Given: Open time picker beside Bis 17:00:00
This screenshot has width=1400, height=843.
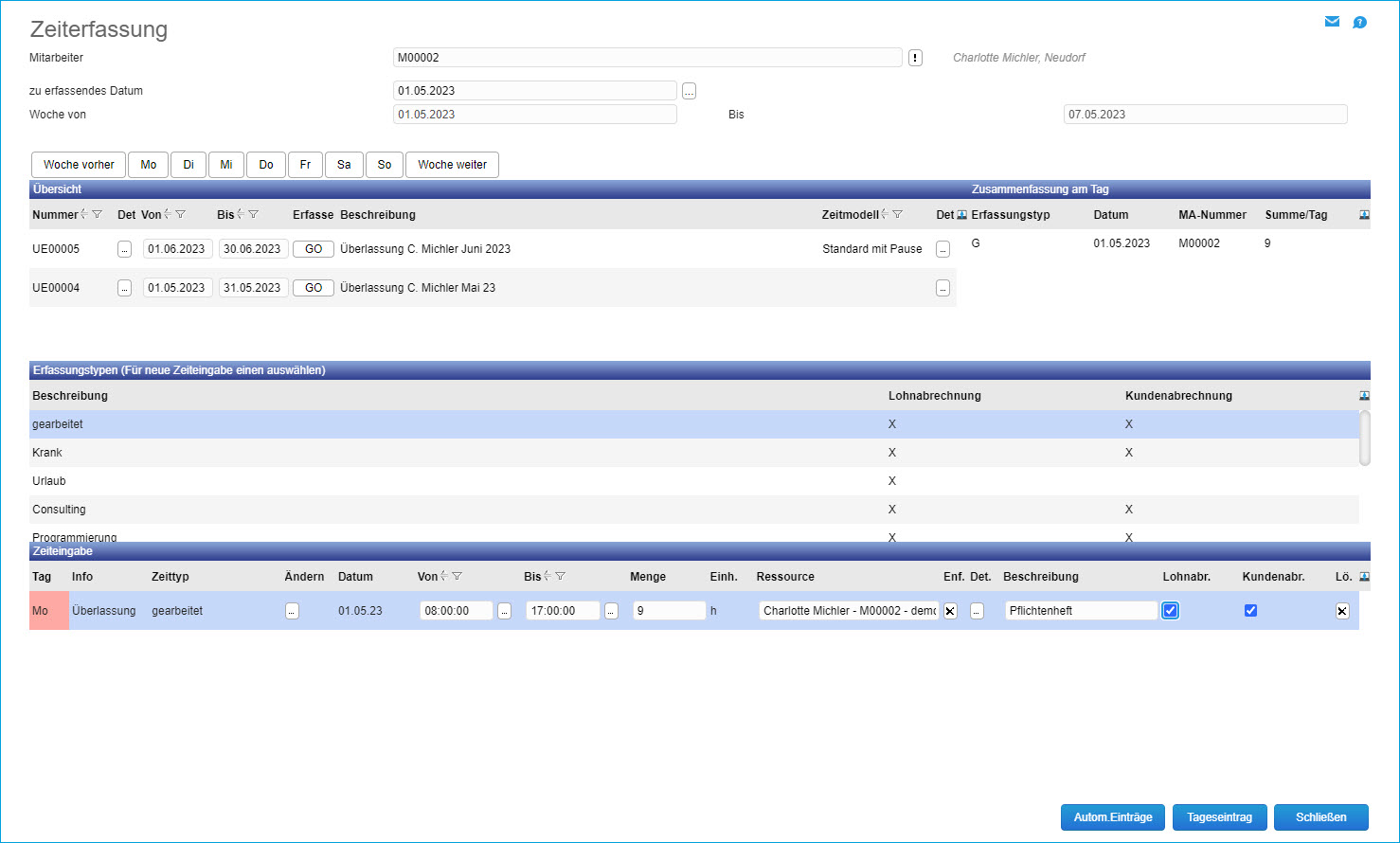Looking at the screenshot, I should [611, 611].
